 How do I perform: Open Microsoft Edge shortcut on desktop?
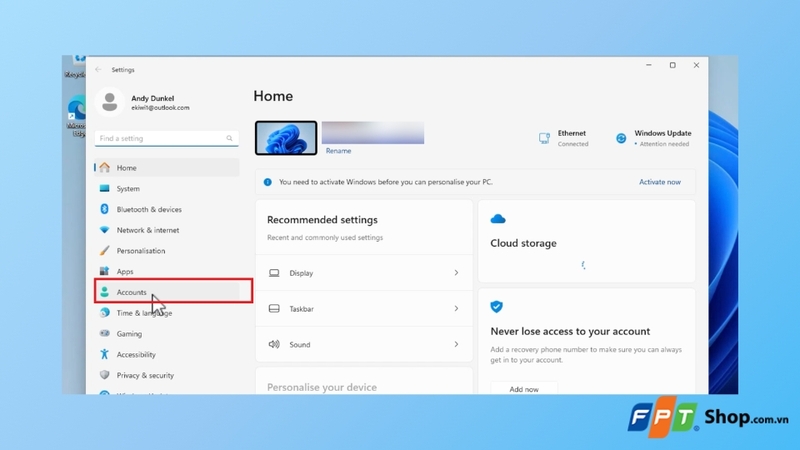click(77, 116)
